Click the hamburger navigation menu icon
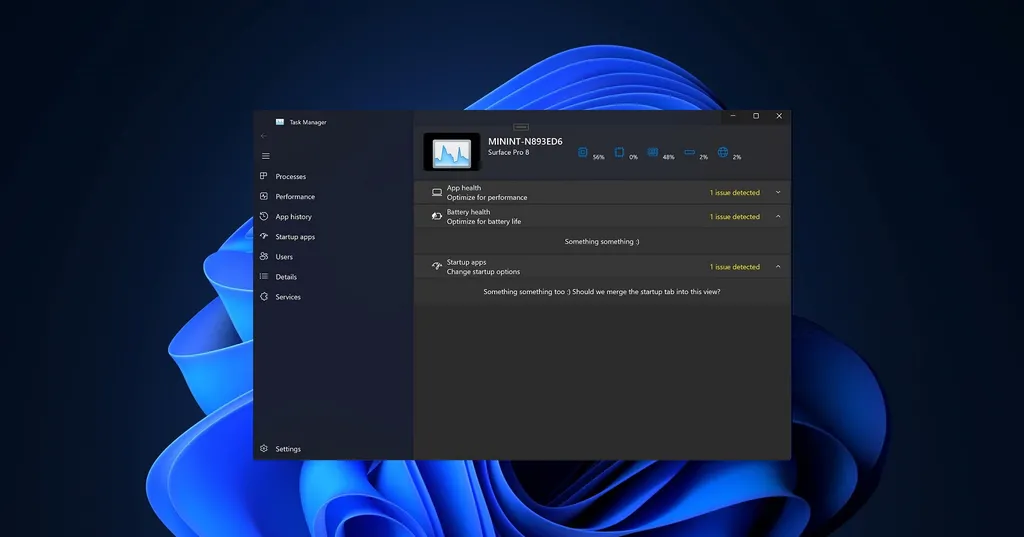1024x537 pixels. click(265, 156)
